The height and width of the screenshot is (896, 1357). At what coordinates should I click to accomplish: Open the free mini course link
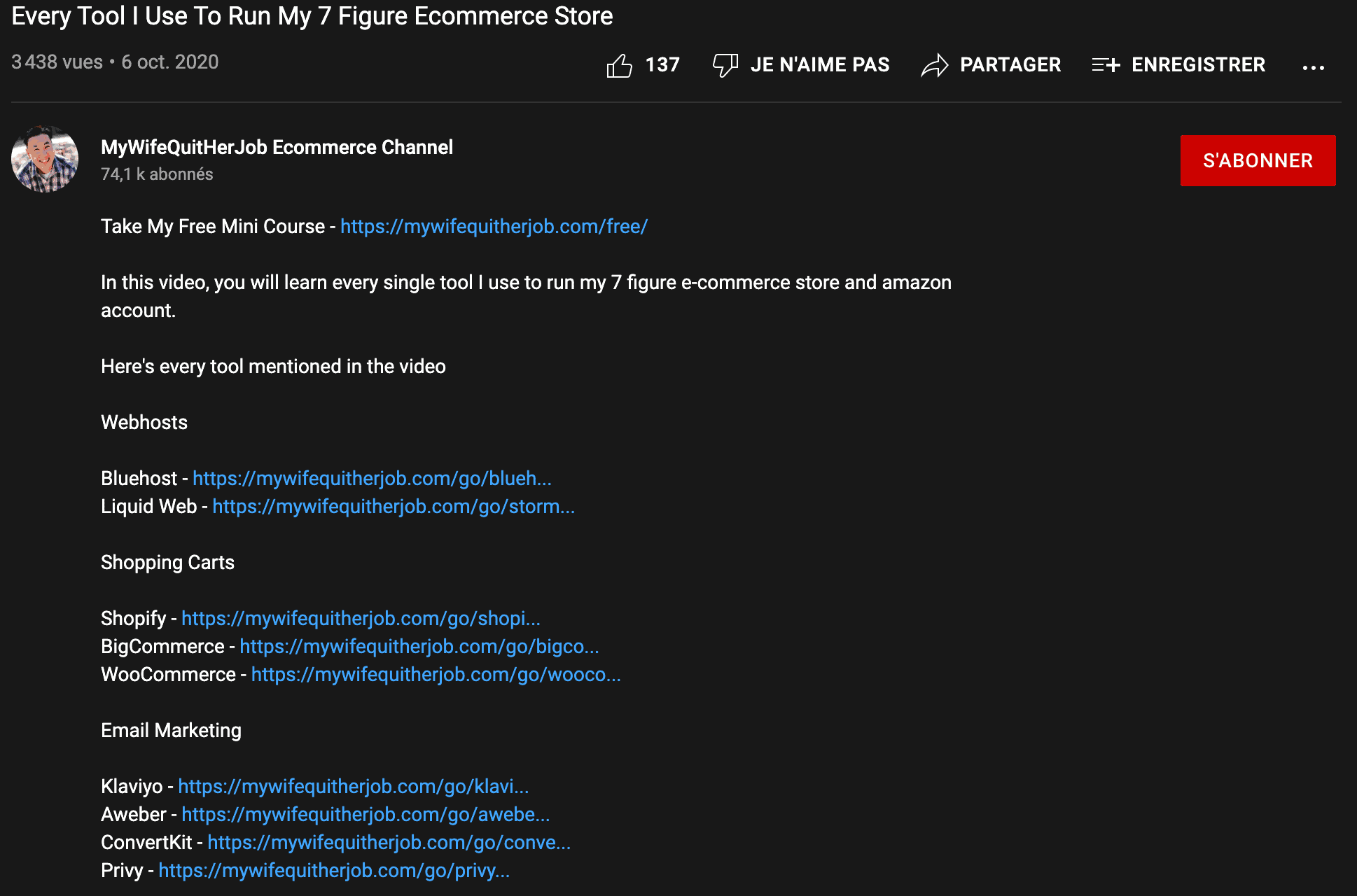coord(494,226)
